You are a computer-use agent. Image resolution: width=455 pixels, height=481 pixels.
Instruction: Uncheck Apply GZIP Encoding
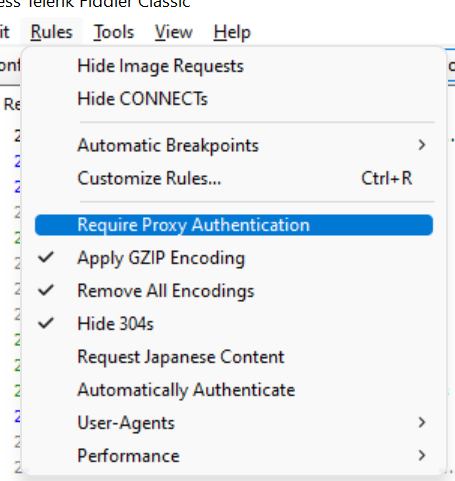click(234, 258)
